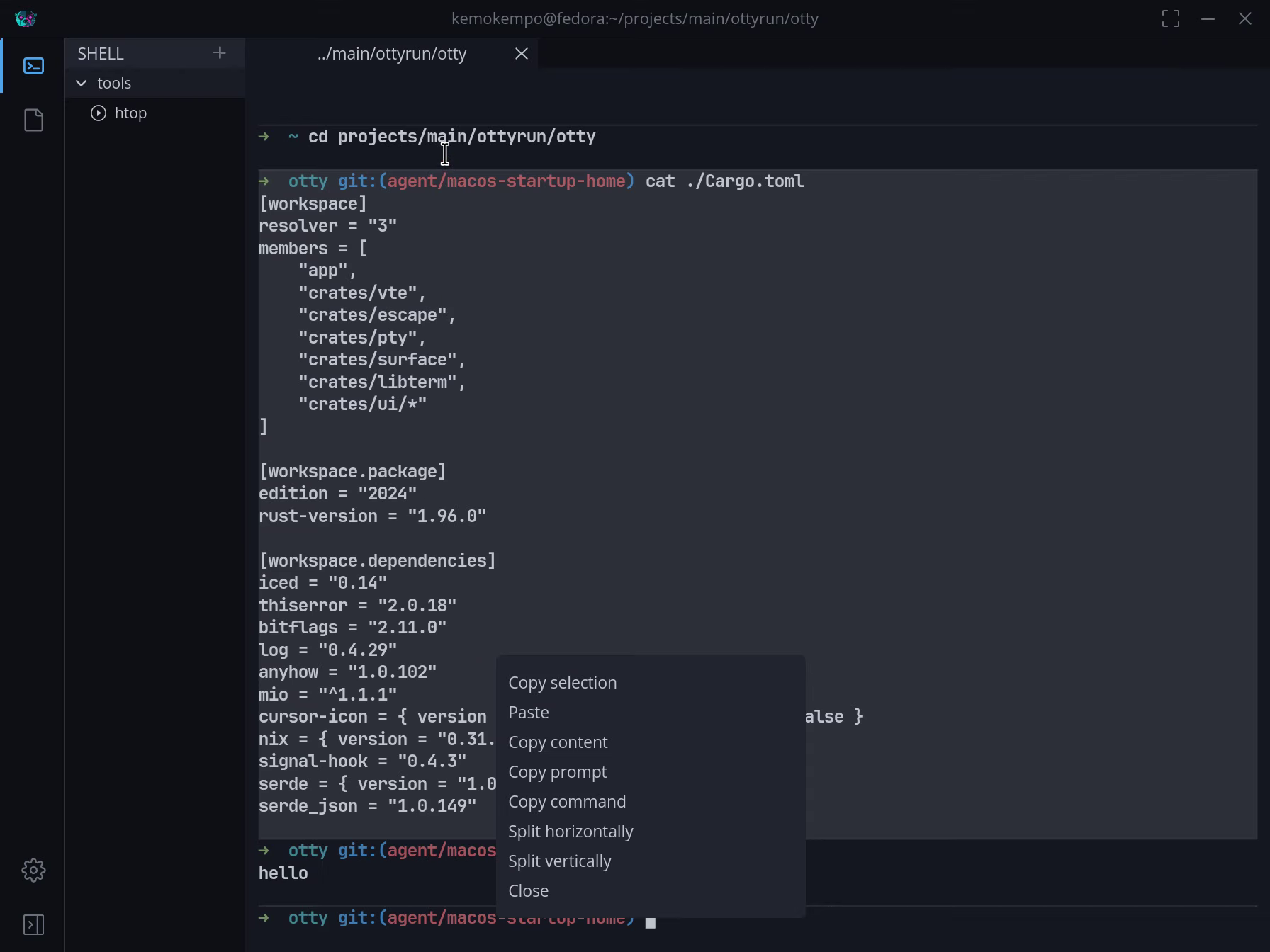Click the '[workspace]' line in output
The height and width of the screenshot is (952, 1270).
[313, 204]
